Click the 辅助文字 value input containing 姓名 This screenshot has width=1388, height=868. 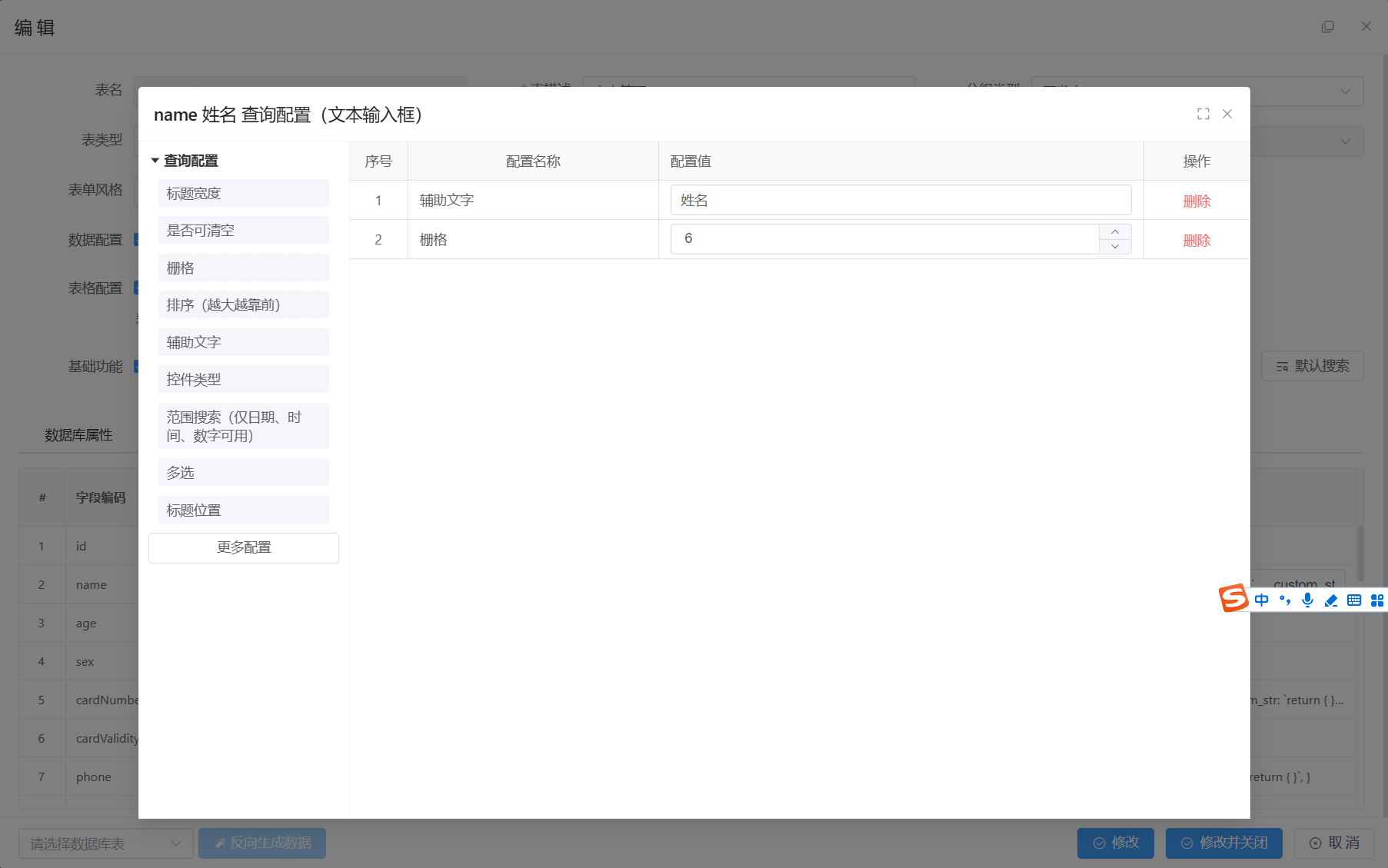point(900,201)
